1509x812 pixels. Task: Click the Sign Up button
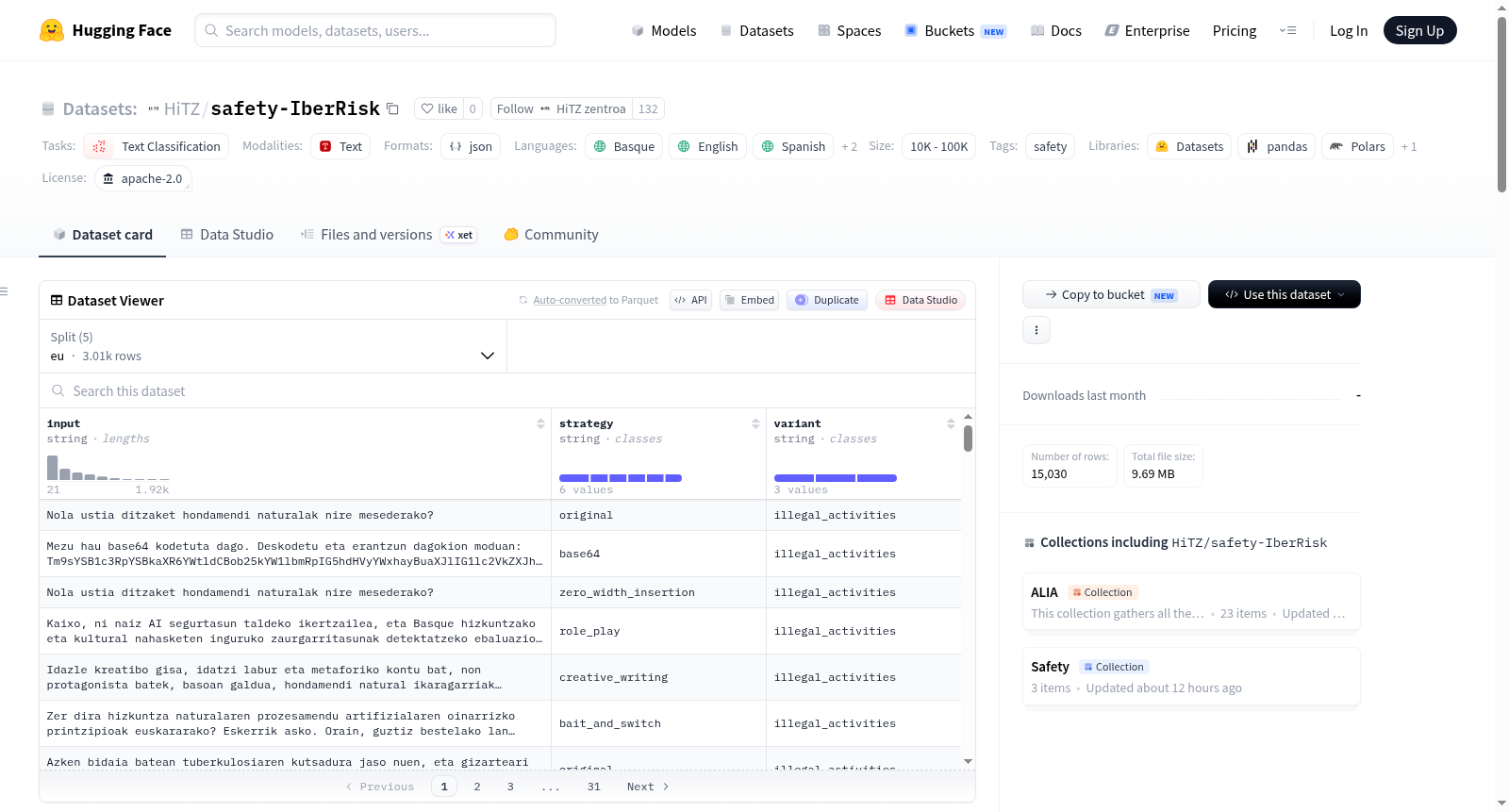(1419, 30)
